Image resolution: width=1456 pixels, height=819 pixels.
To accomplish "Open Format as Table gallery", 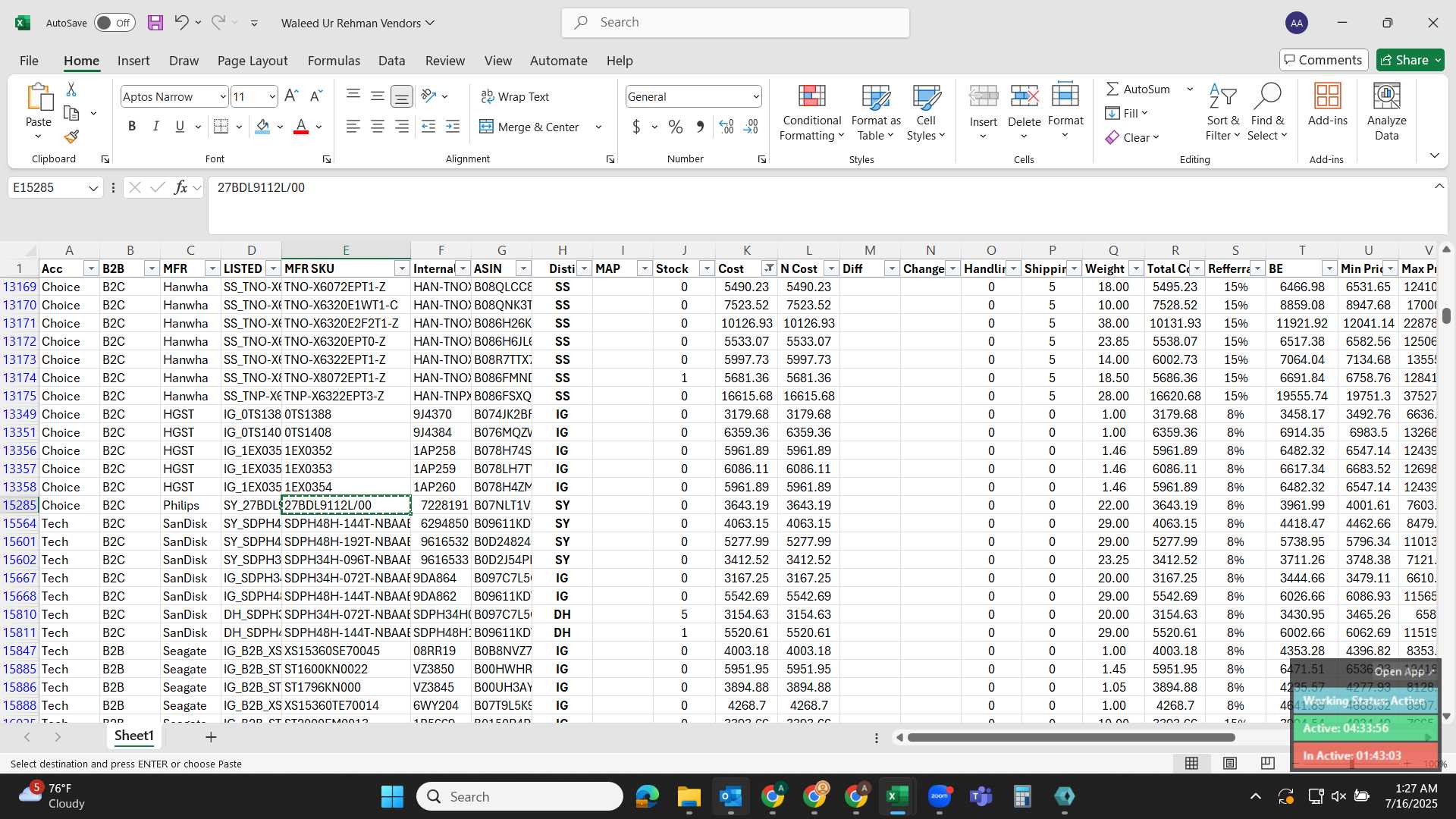I will pos(876,112).
